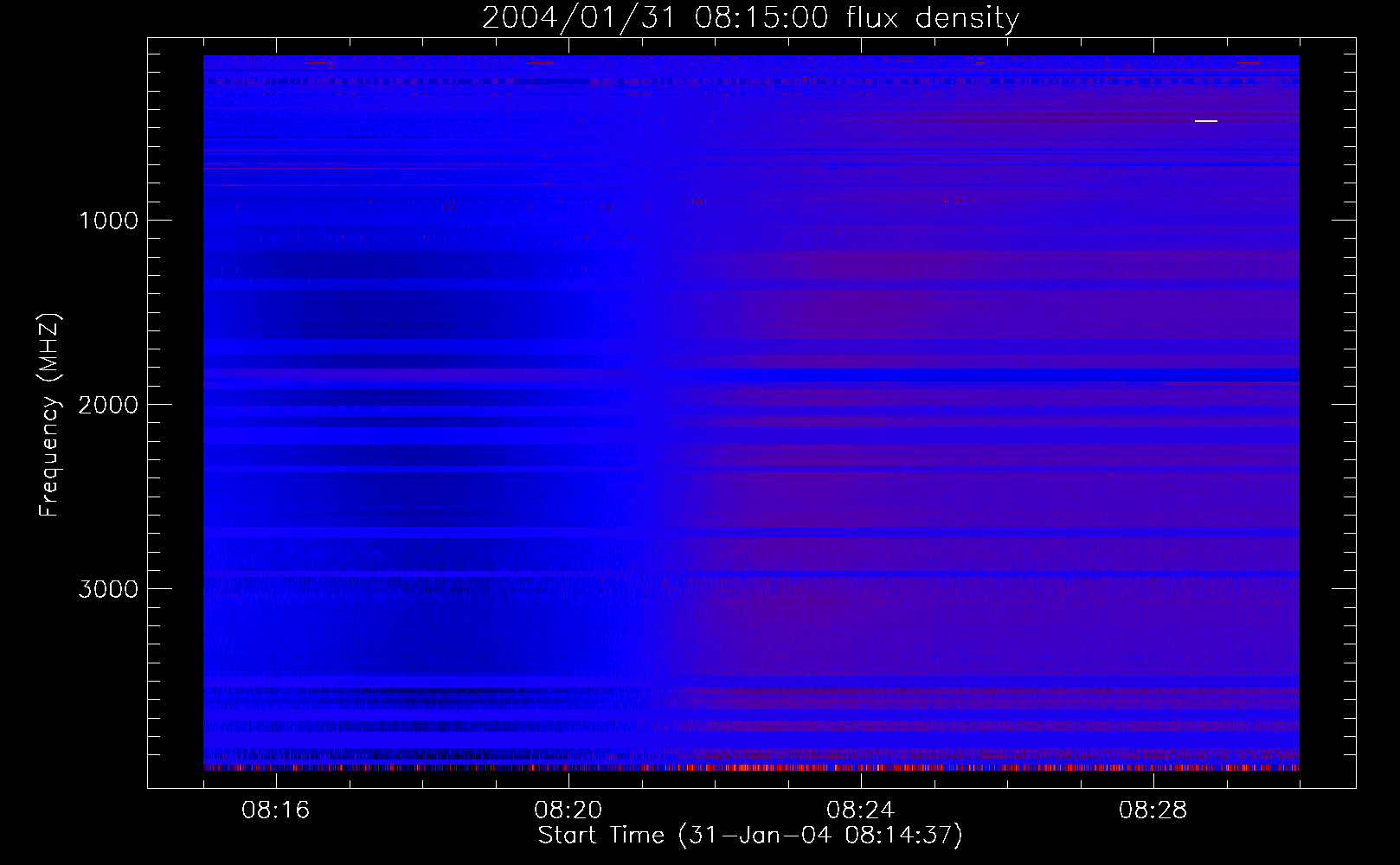The height and width of the screenshot is (865, 1400).
Task: Select the 'Frequency (MHZ)' axis label
Action: point(49,415)
